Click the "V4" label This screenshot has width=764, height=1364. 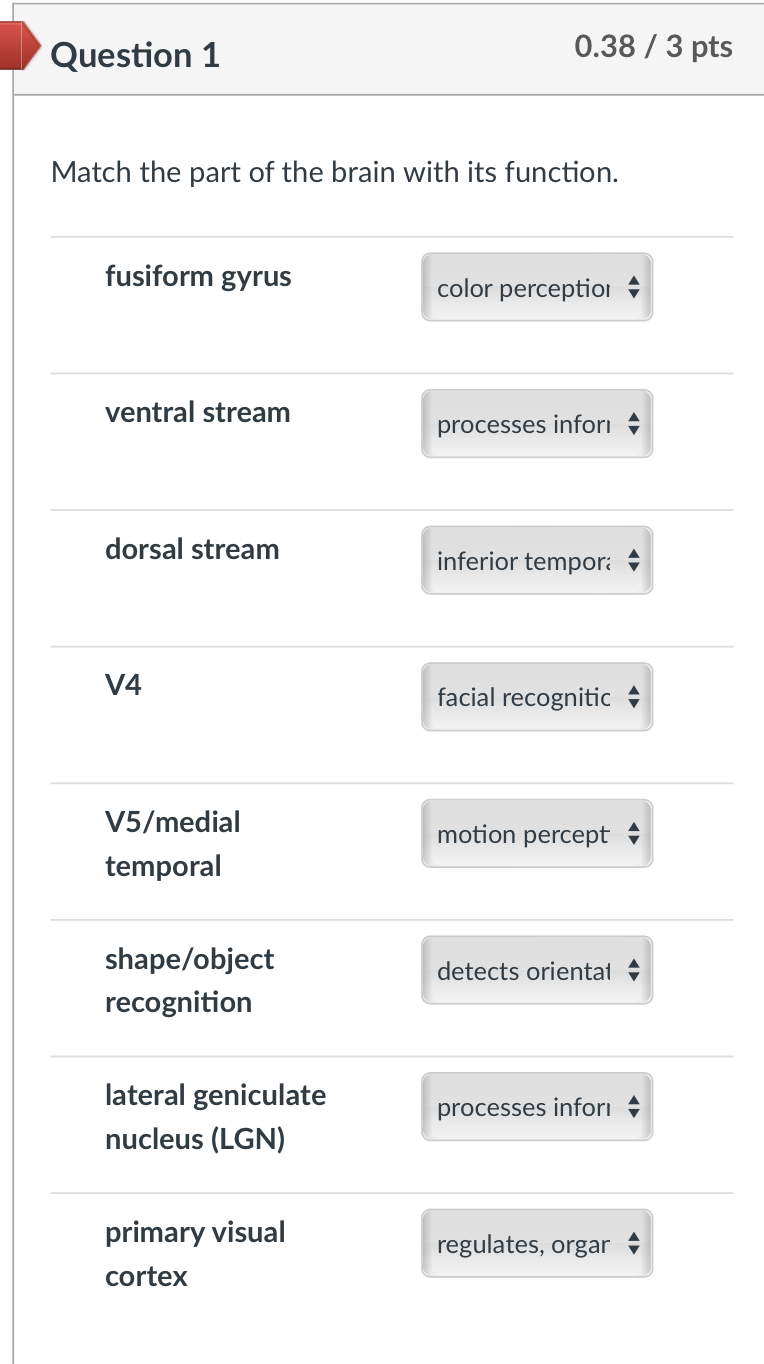pos(124,685)
